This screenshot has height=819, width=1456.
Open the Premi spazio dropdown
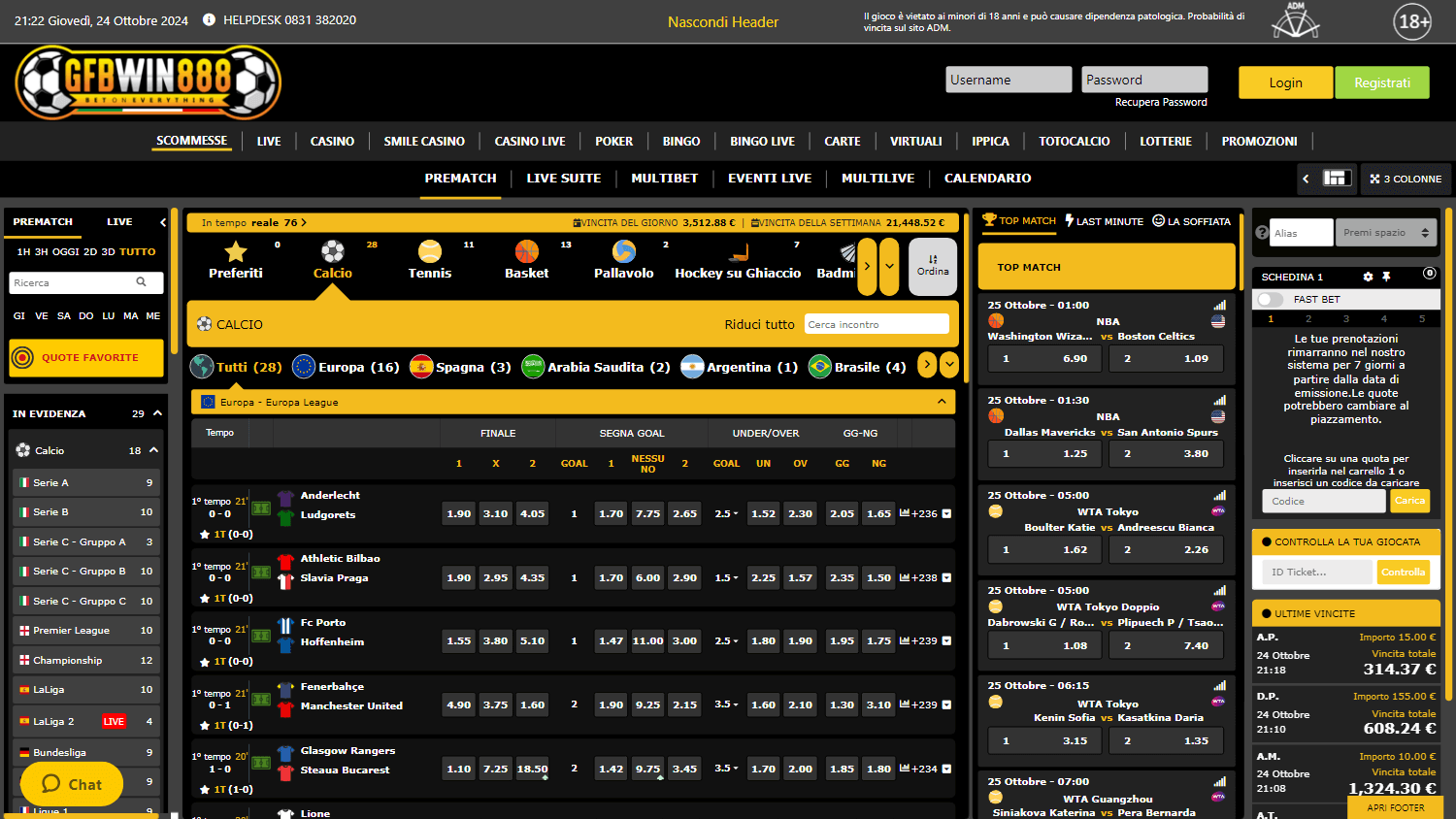(1386, 233)
